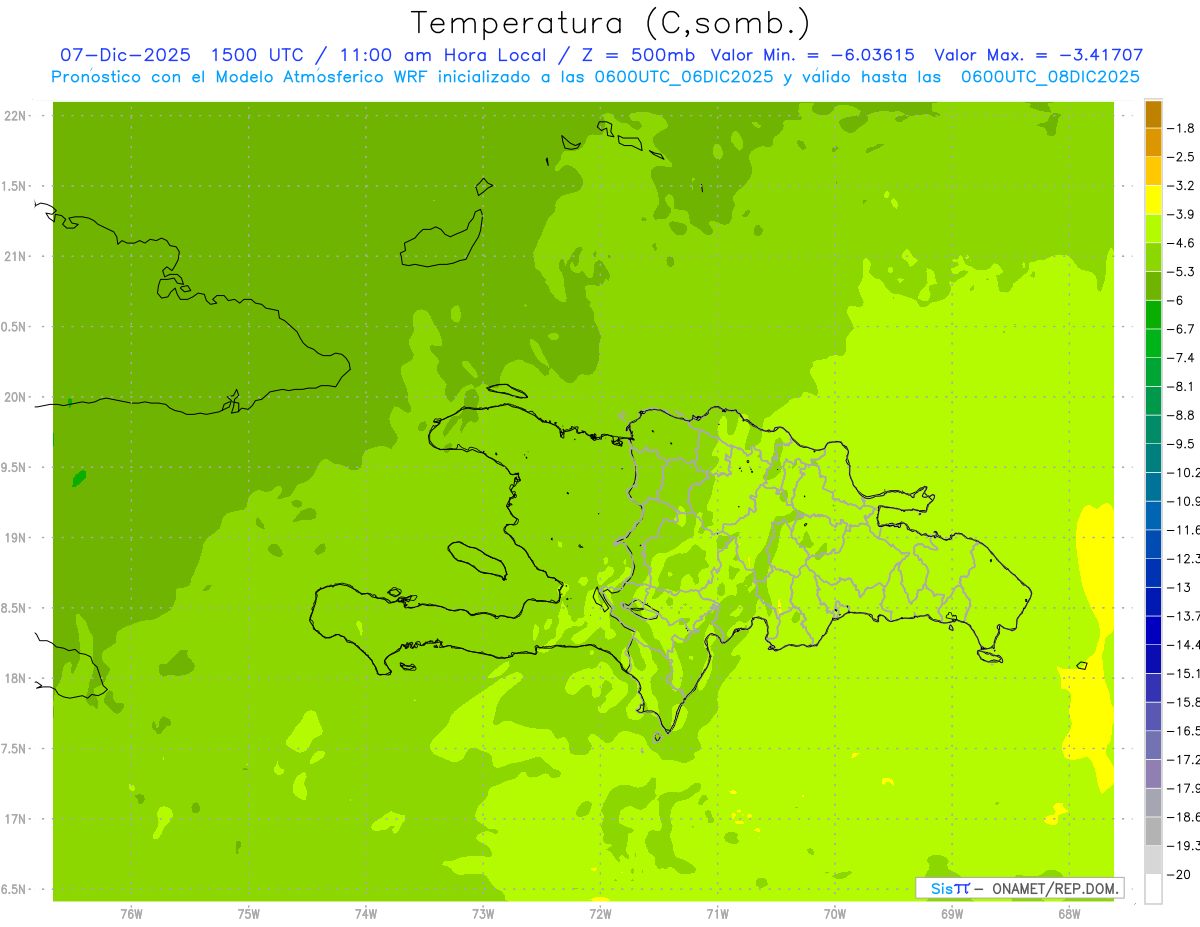
Task: Click the olive green legend swatch below -5.3
Action: click(x=1153, y=286)
